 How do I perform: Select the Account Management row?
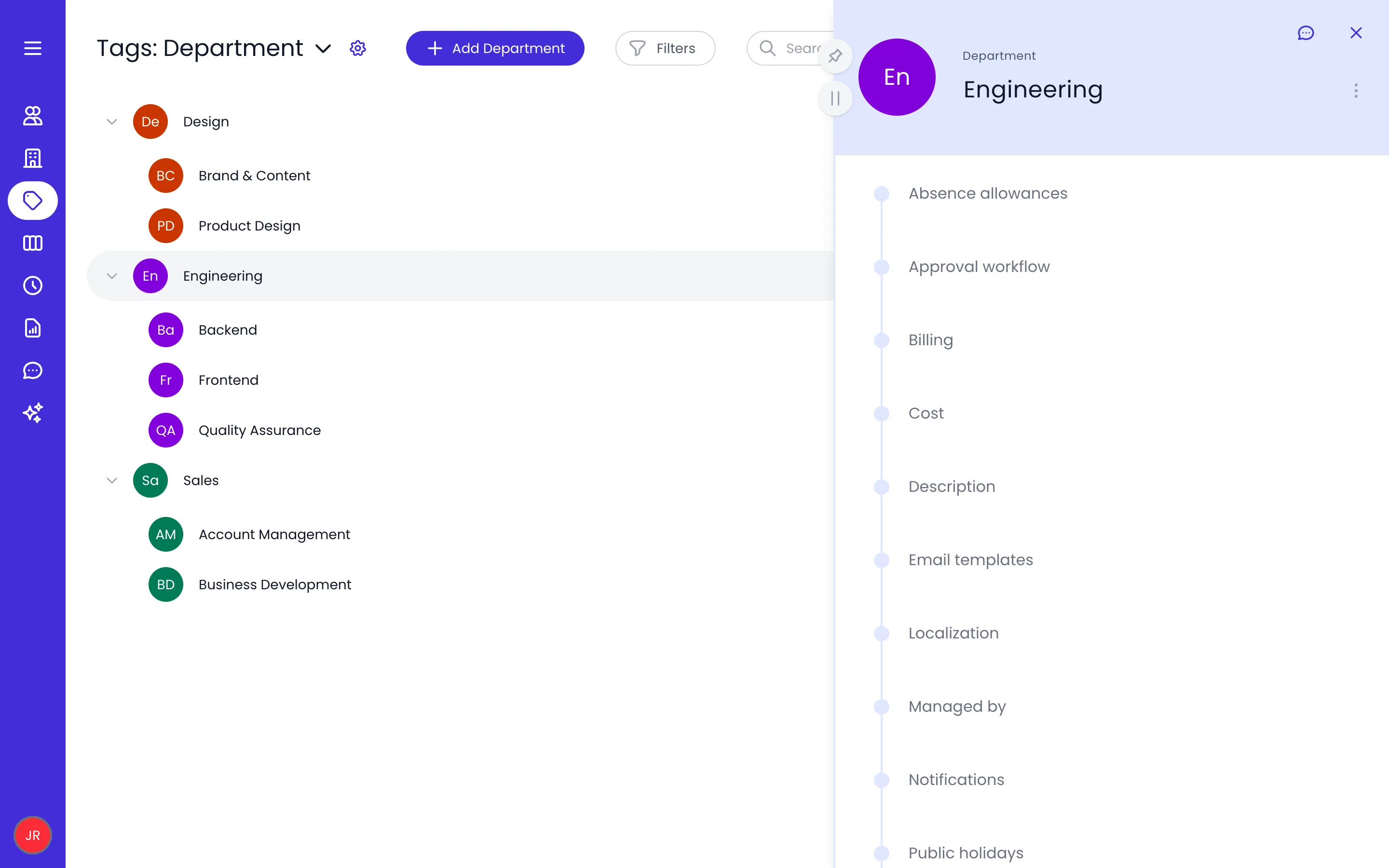point(460,534)
